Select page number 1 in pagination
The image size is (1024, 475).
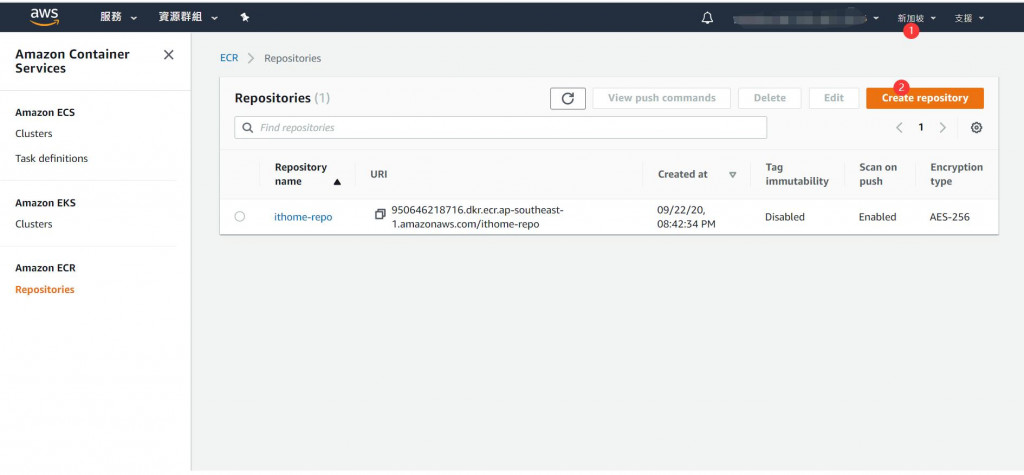[921, 128]
